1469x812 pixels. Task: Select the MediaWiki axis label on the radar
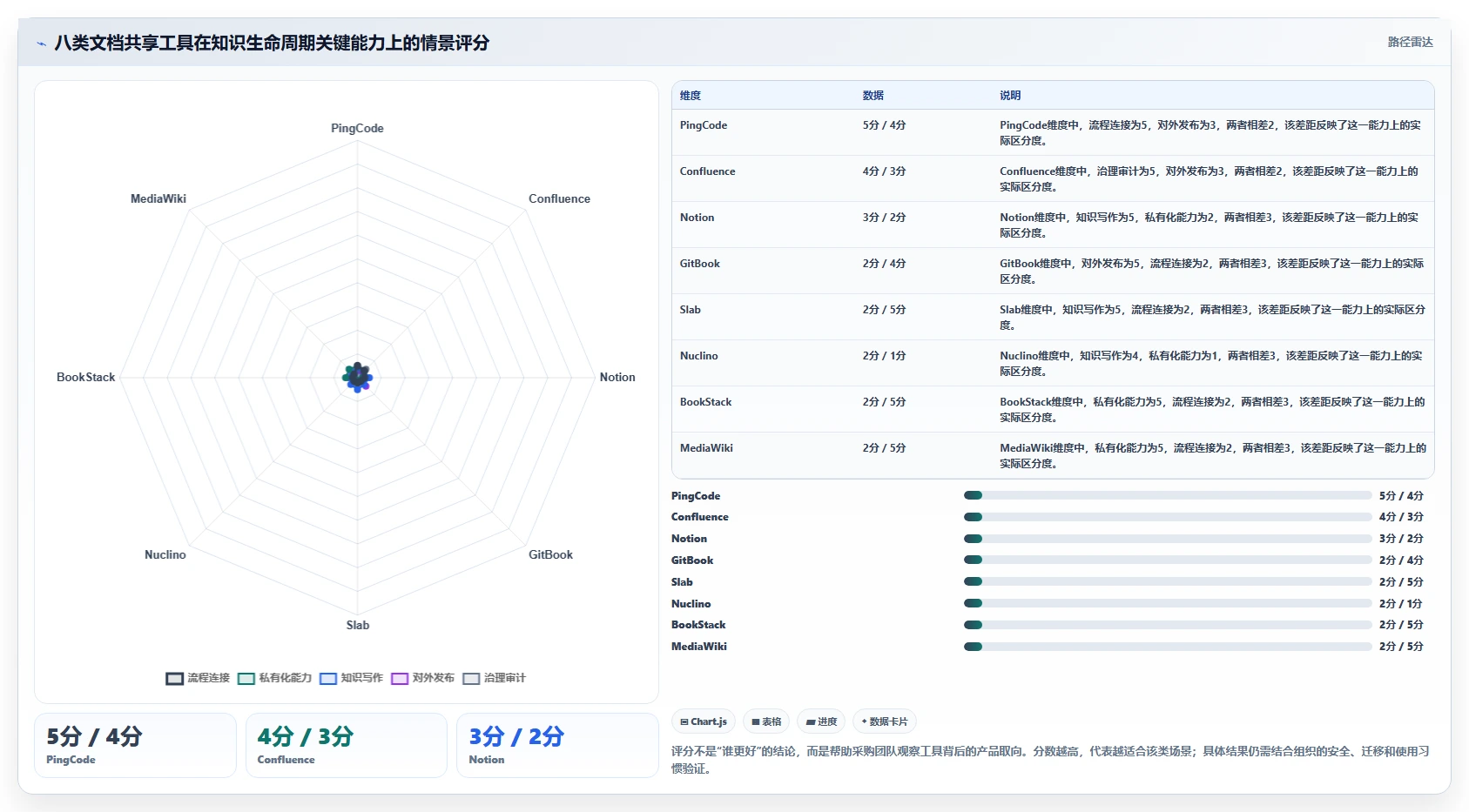pyautogui.click(x=158, y=198)
